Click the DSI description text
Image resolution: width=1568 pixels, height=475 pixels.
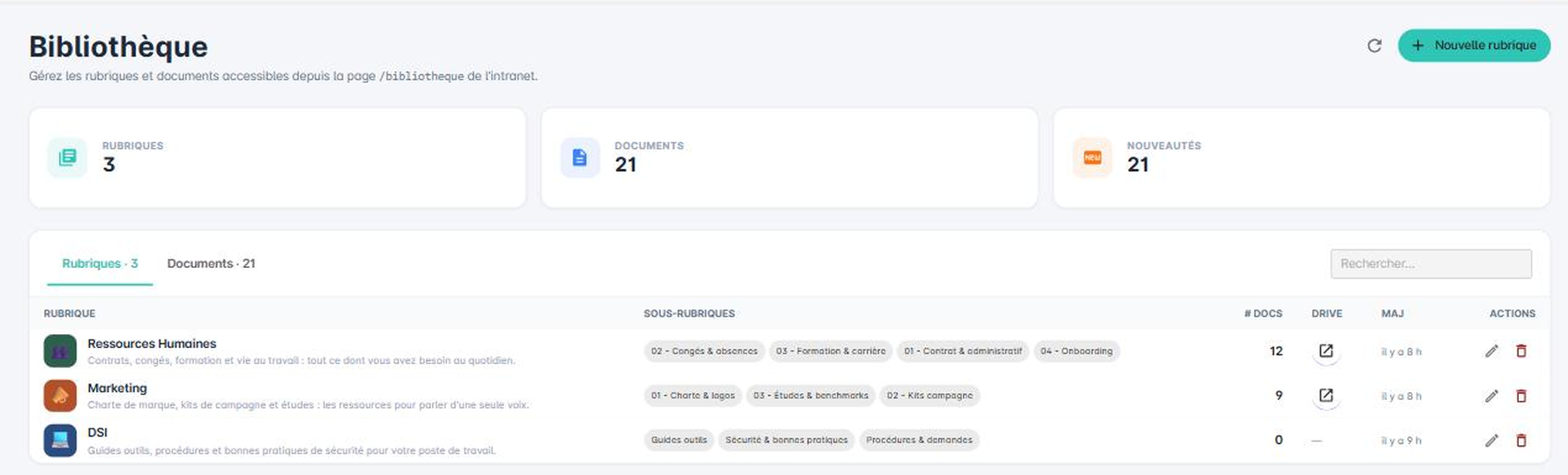(291, 450)
